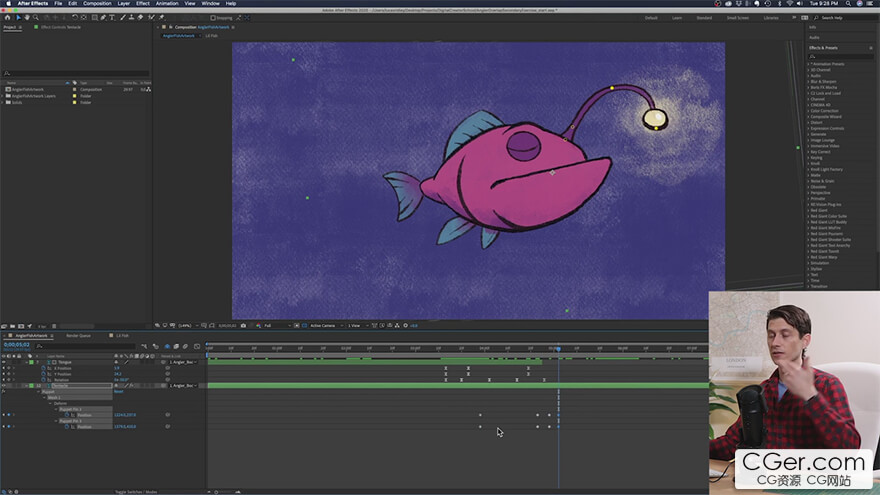880x495 pixels.
Task: Expand AnglerFishArtwork Layers folder
Action: tap(3, 96)
